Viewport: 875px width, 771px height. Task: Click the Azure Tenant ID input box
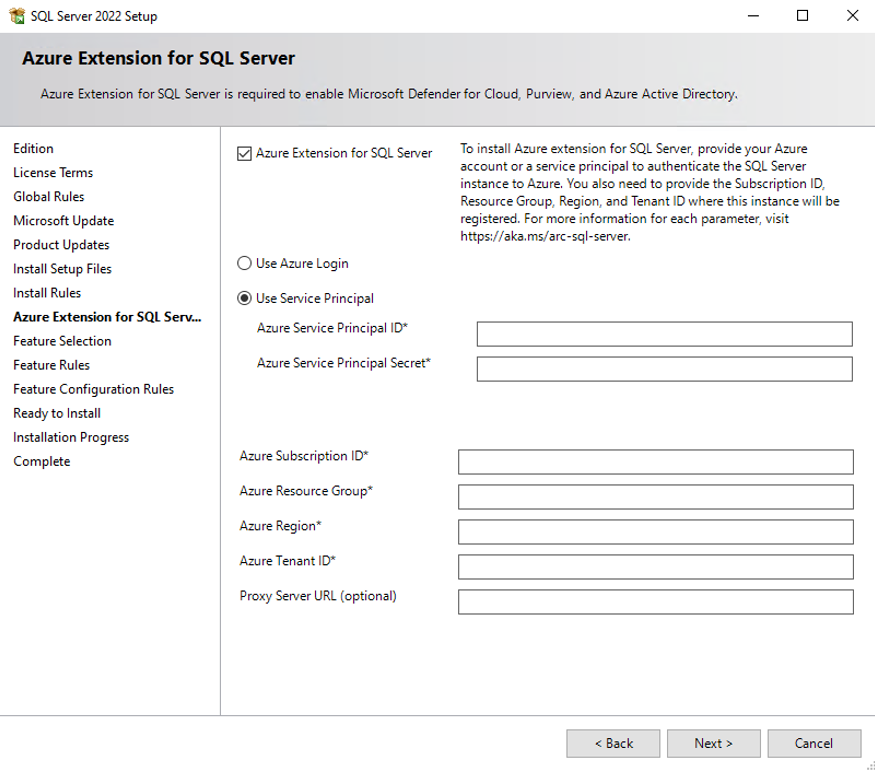[x=656, y=567]
